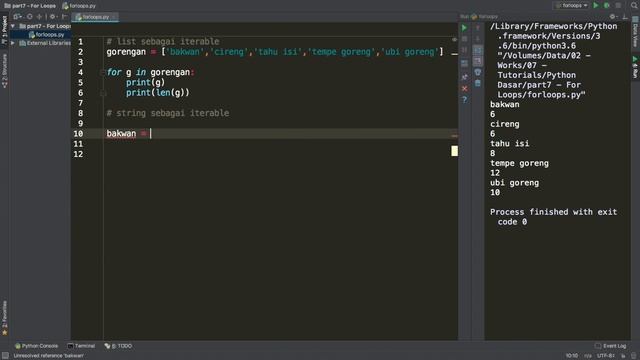Click restore layout icon in Run panel

[x=464, y=63]
